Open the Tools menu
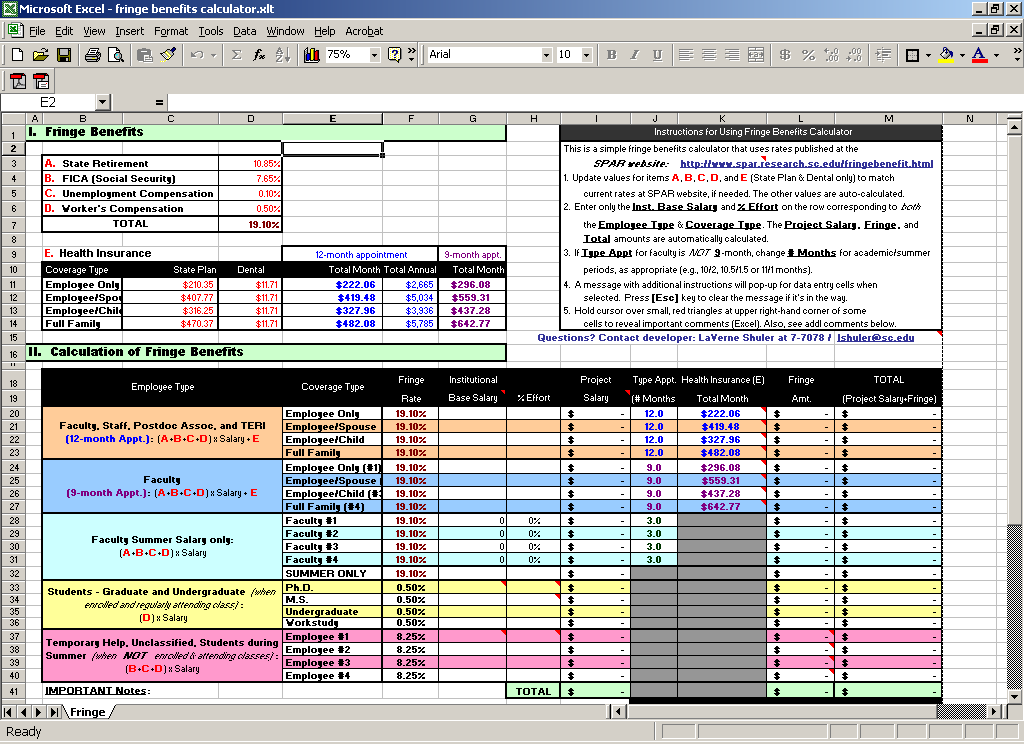The width and height of the screenshot is (1024, 744). [x=211, y=31]
